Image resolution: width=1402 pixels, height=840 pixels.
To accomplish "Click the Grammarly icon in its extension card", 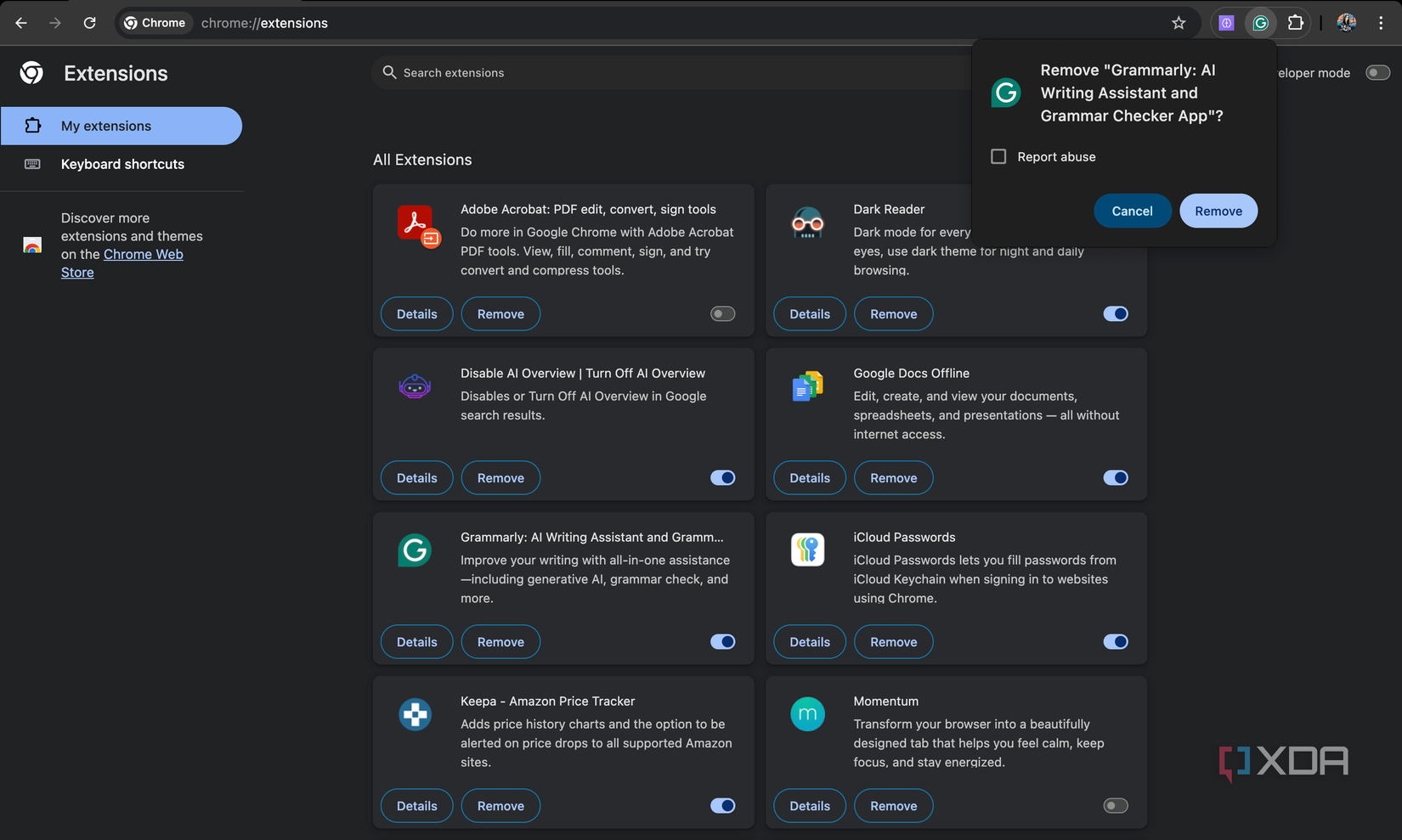I will coord(415,550).
